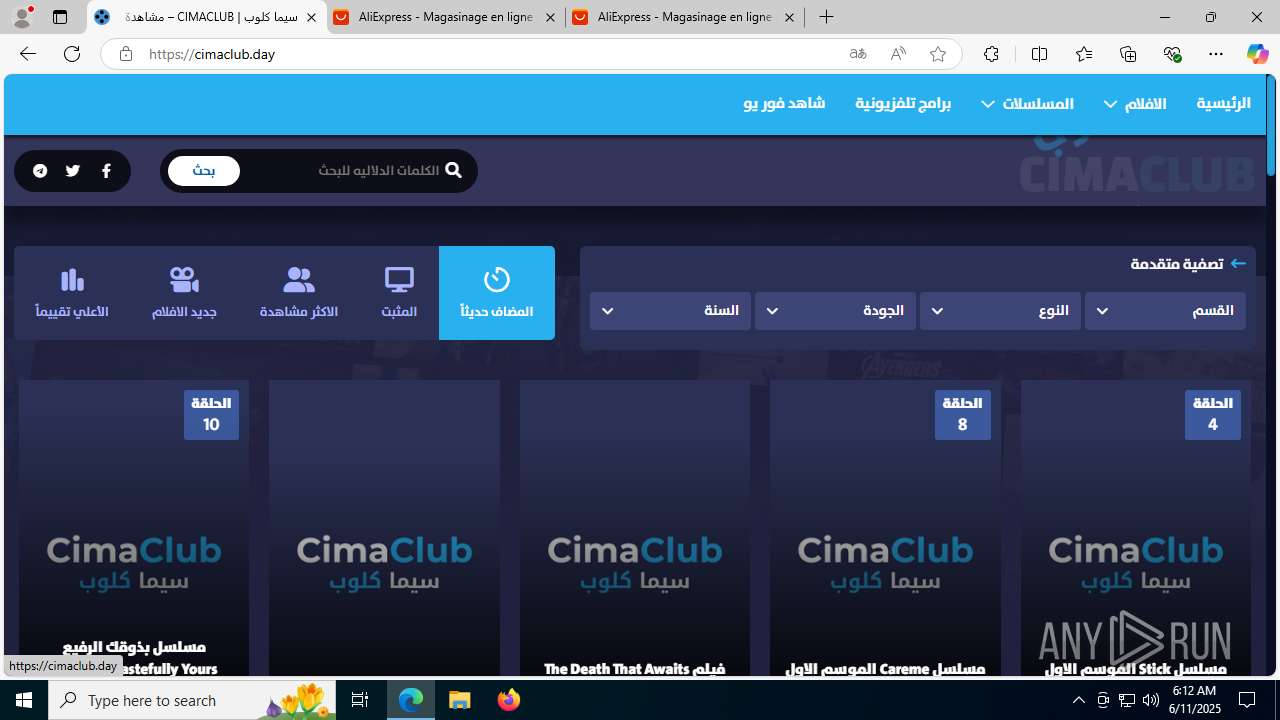Launch Firefox from the taskbar

click(x=508, y=700)
